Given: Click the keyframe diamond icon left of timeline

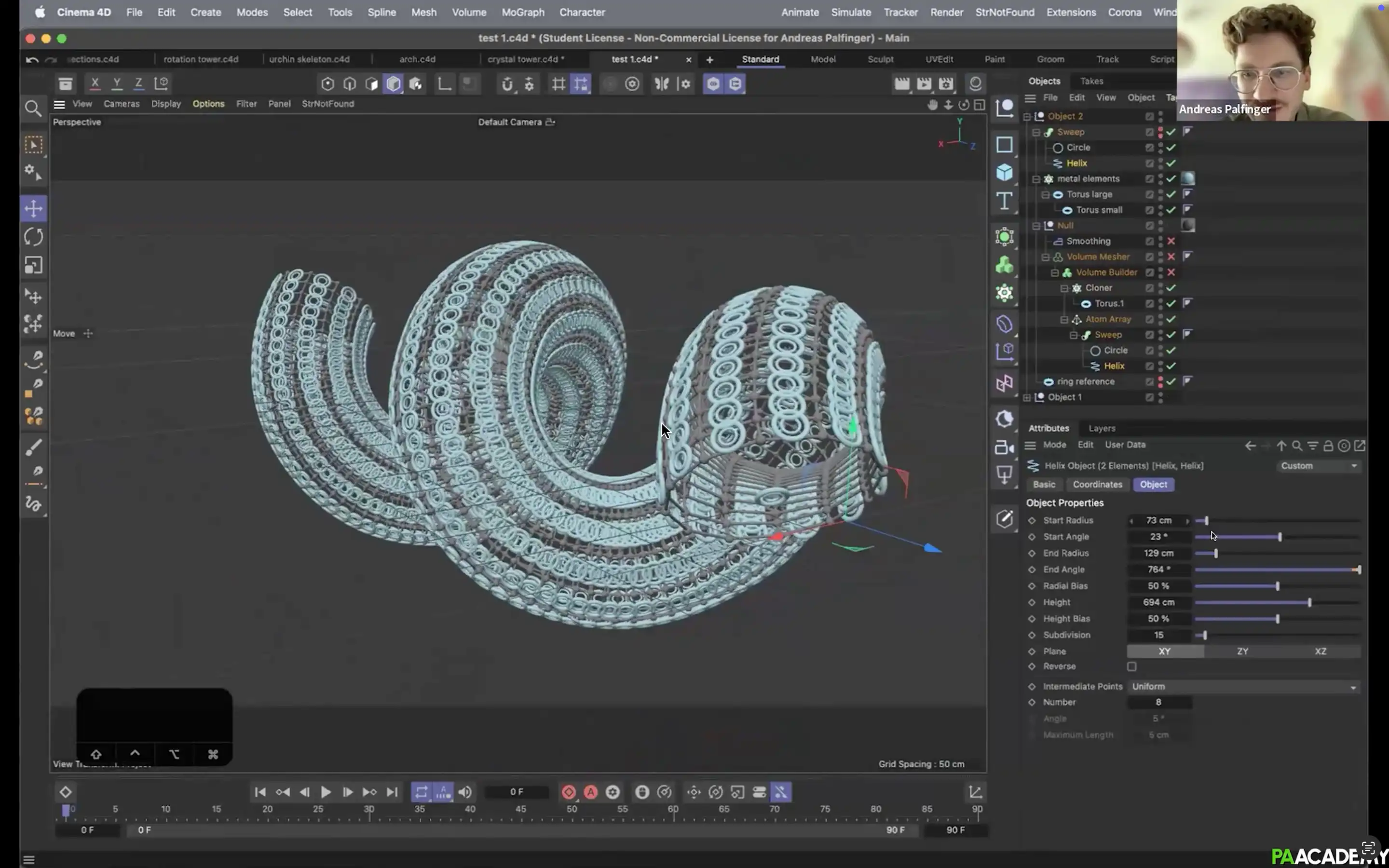Looking at the screenshot, I should tap(66, 792).
